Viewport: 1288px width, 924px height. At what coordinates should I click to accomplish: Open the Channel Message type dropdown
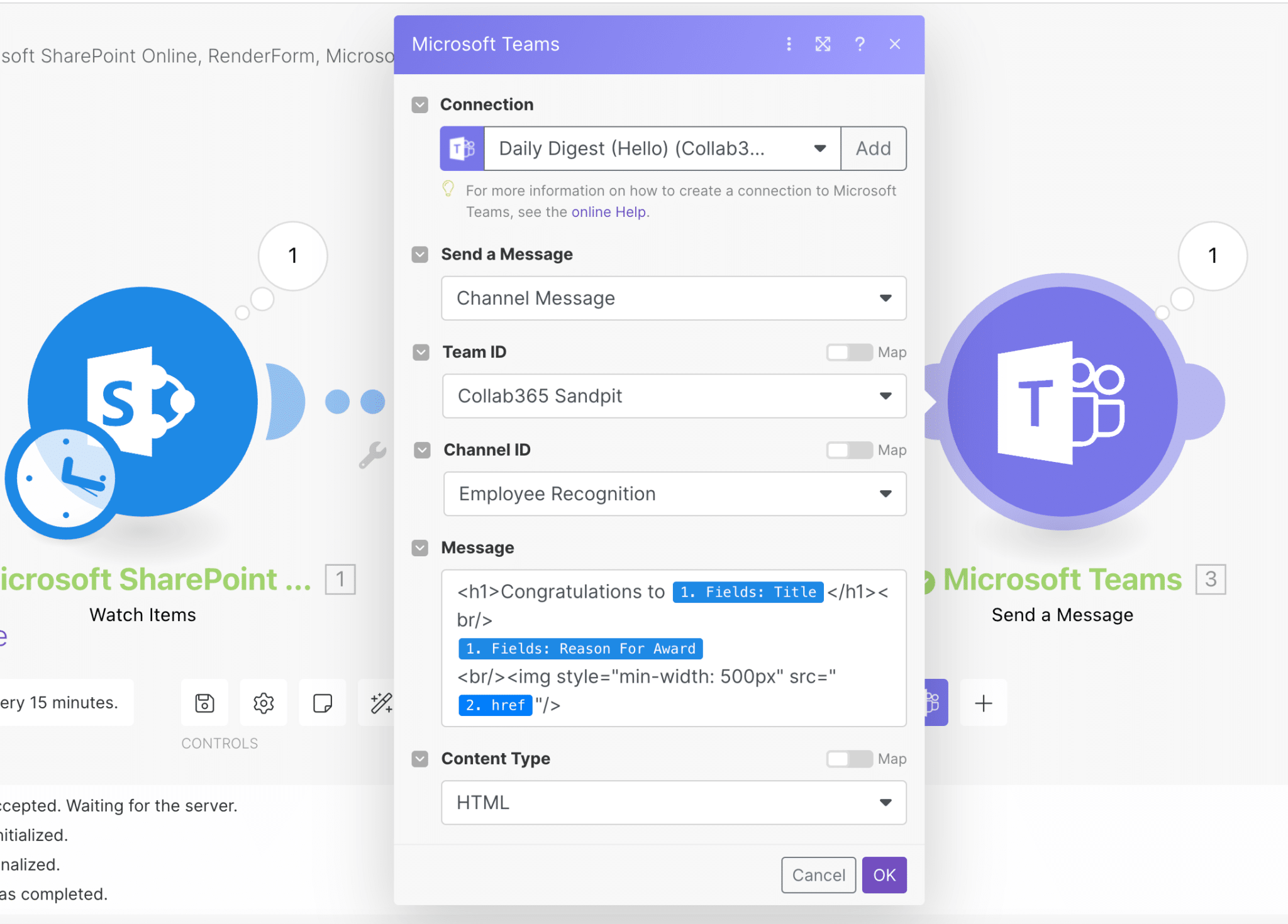tap(885, 299)
